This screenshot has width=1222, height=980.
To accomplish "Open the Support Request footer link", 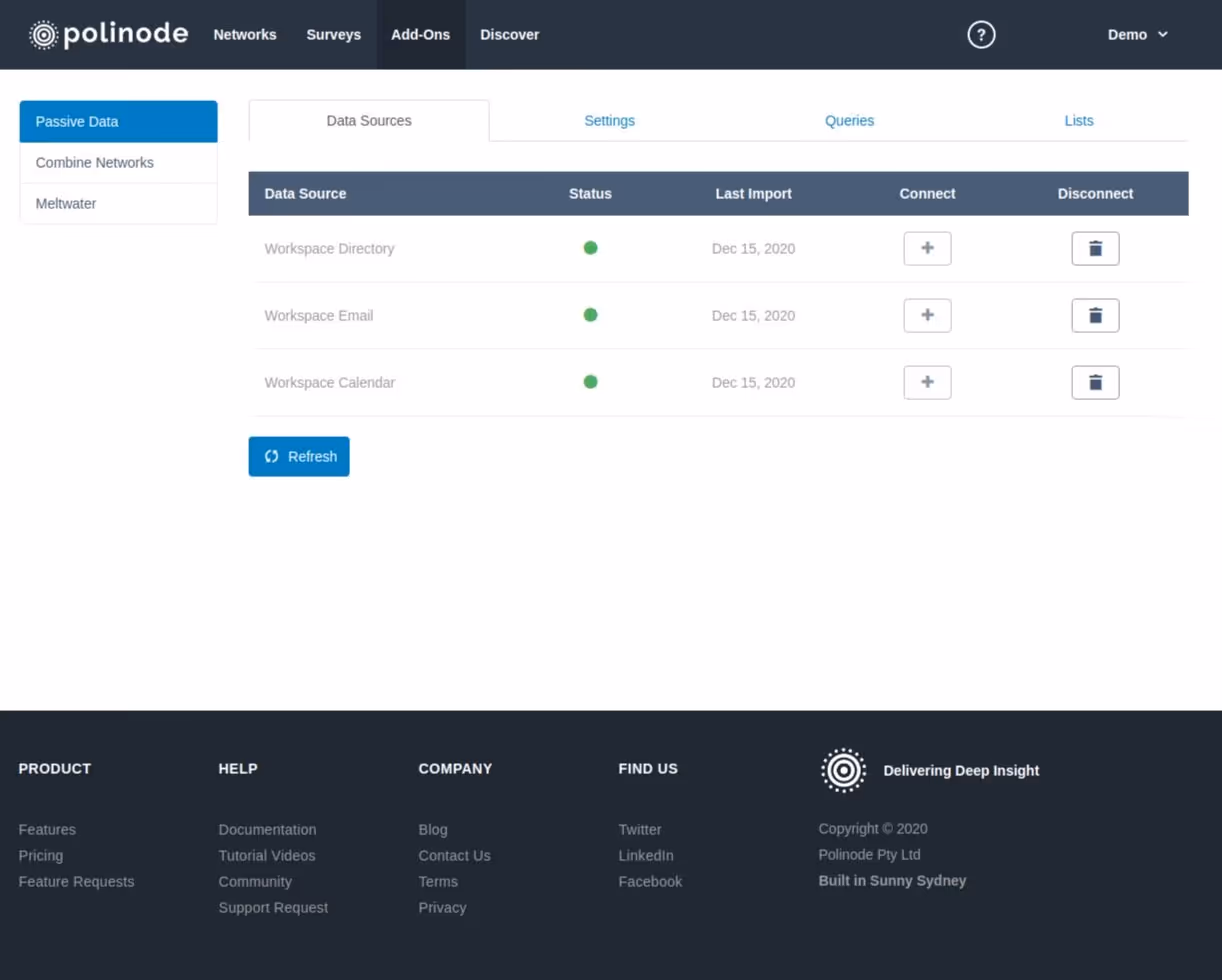I will point(273,908).
